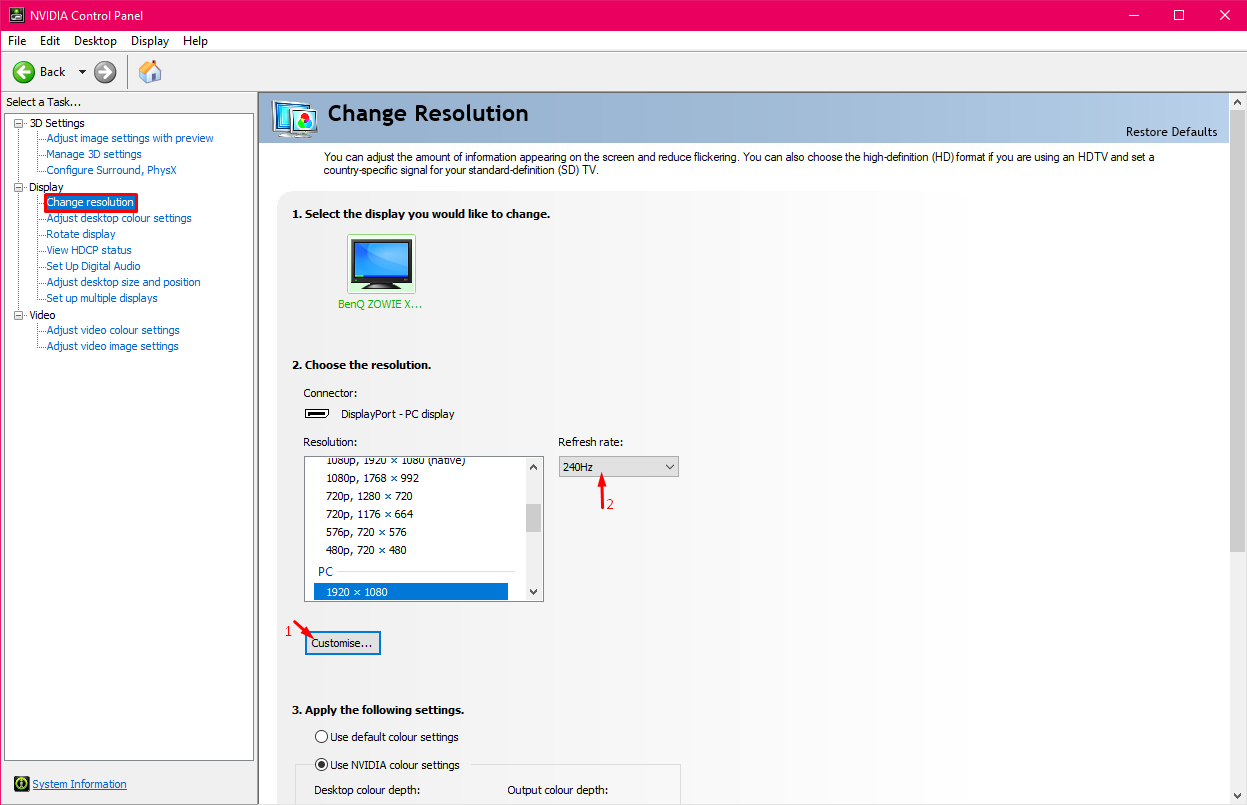Viewport: 1247px width, 805px height.
Task: Click the System Information icon
Action: pyautogui.click(x=22, y=784)
